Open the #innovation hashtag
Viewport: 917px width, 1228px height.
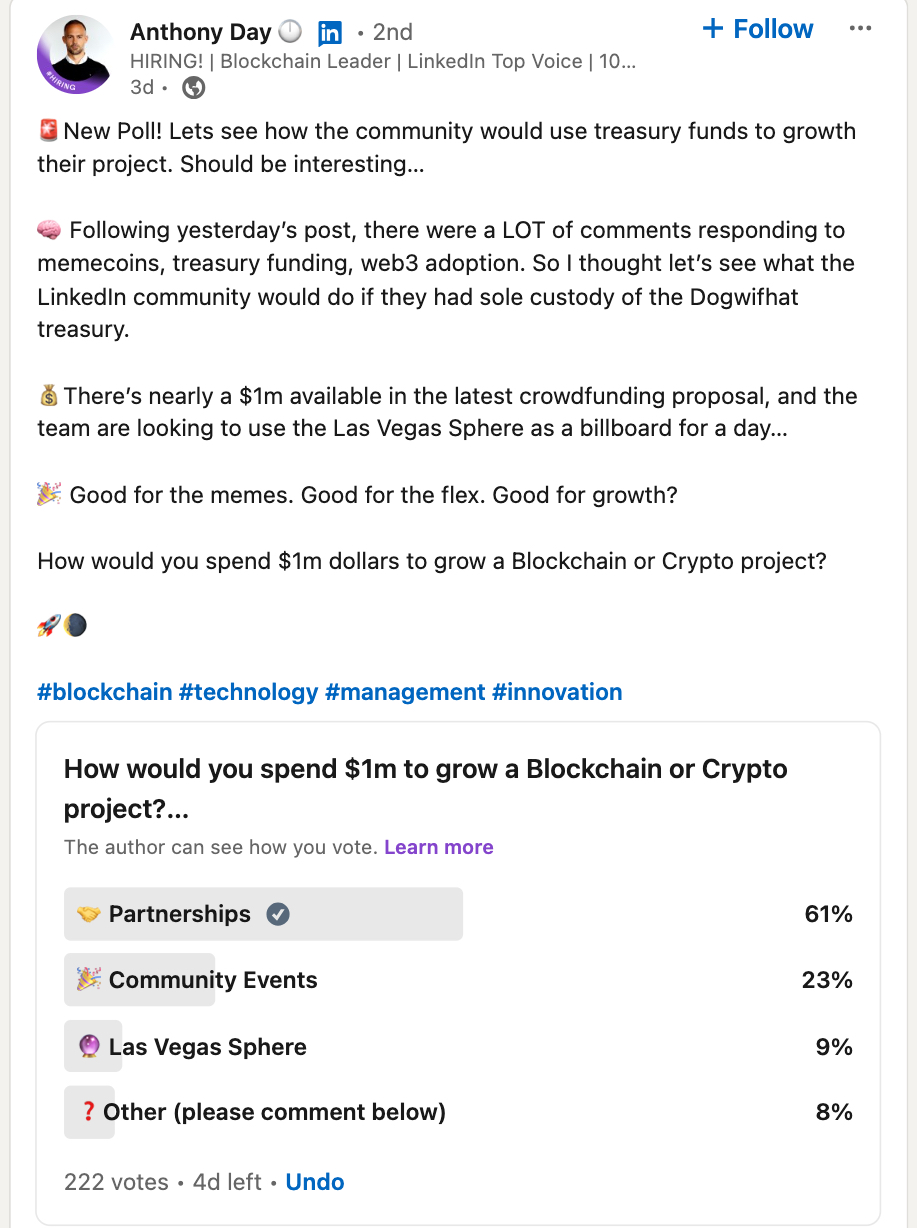pos(557,692)
